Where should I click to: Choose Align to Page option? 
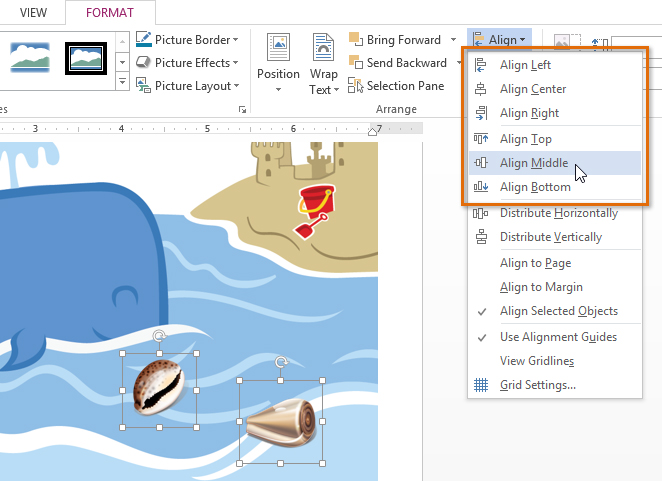(555, 263)
